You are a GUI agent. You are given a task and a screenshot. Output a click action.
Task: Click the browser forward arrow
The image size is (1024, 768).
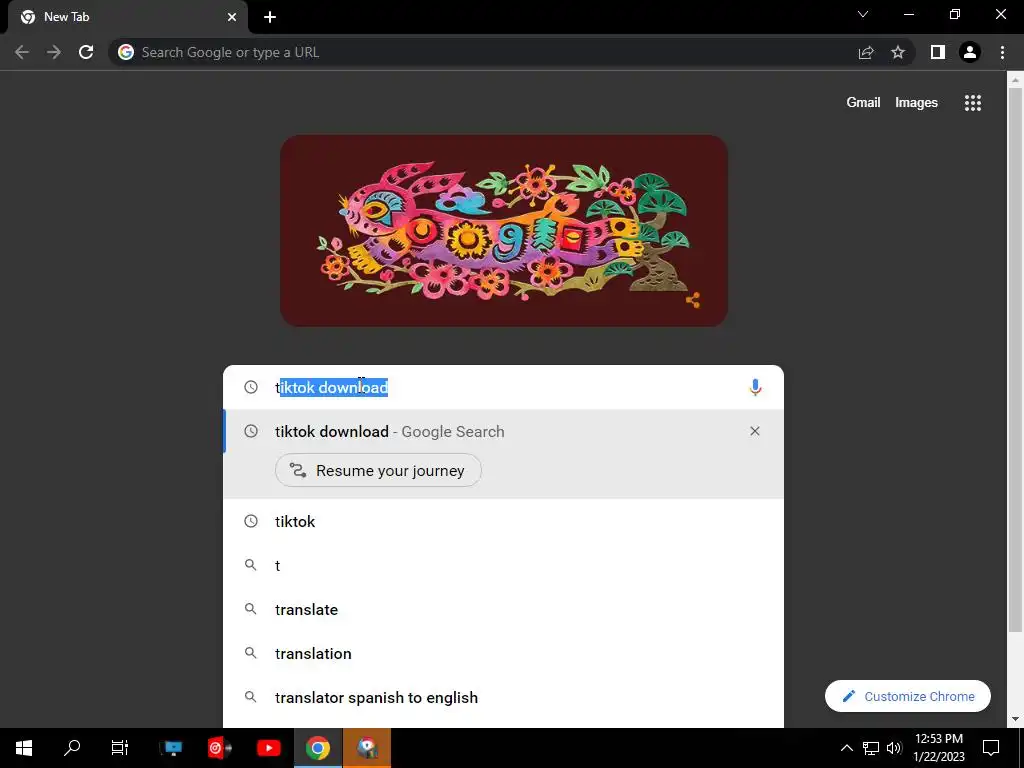[x=54, y=52]
